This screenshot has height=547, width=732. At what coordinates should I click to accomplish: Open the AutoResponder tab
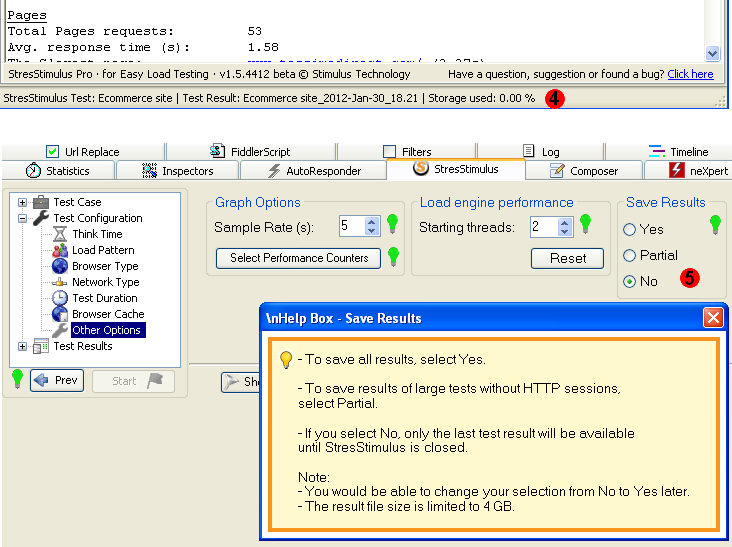tap(314, 171)
